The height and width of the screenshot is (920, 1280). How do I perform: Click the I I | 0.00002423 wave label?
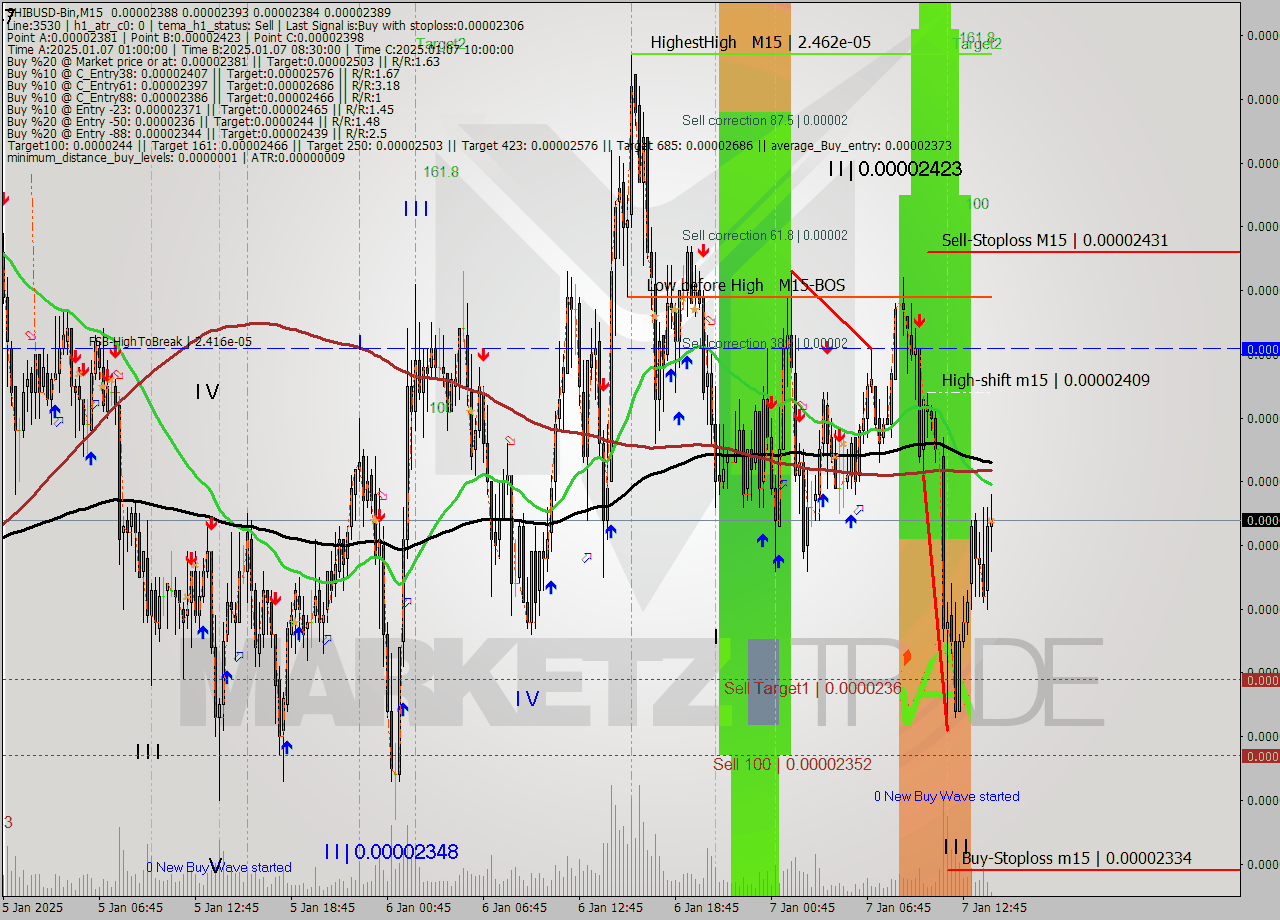[895, 169]
